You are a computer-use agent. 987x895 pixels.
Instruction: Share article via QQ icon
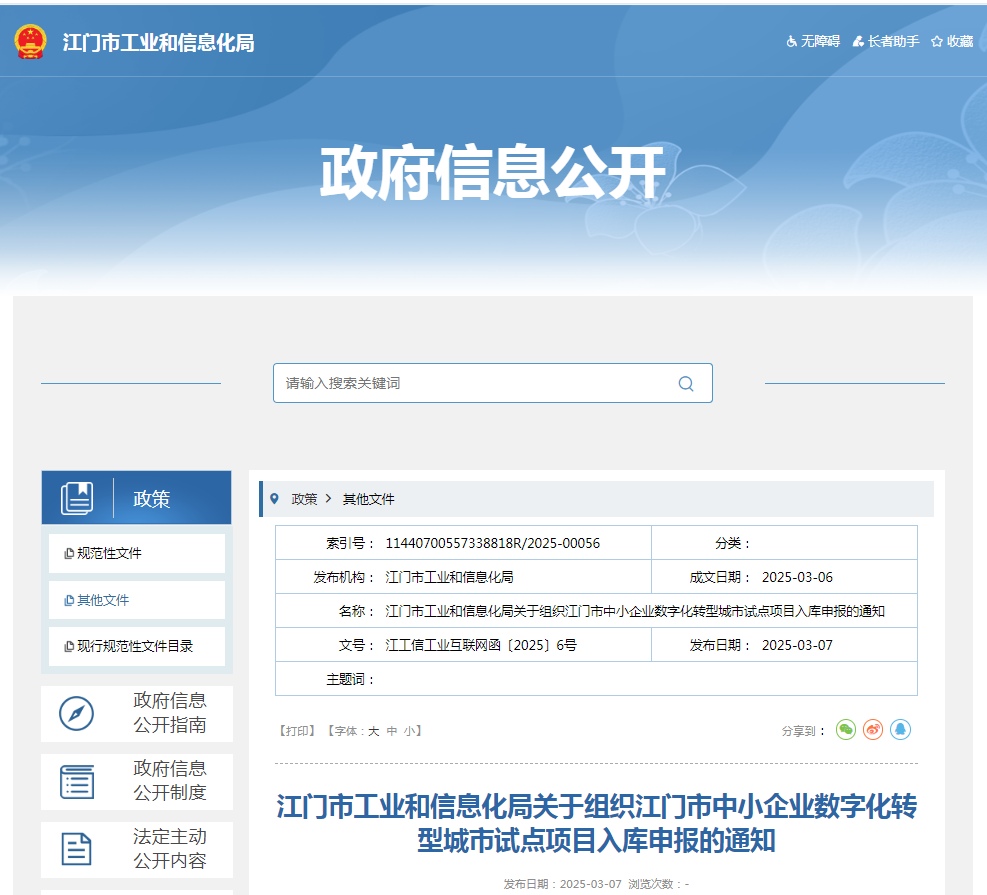pyautogui.click(x=900, y=730)
